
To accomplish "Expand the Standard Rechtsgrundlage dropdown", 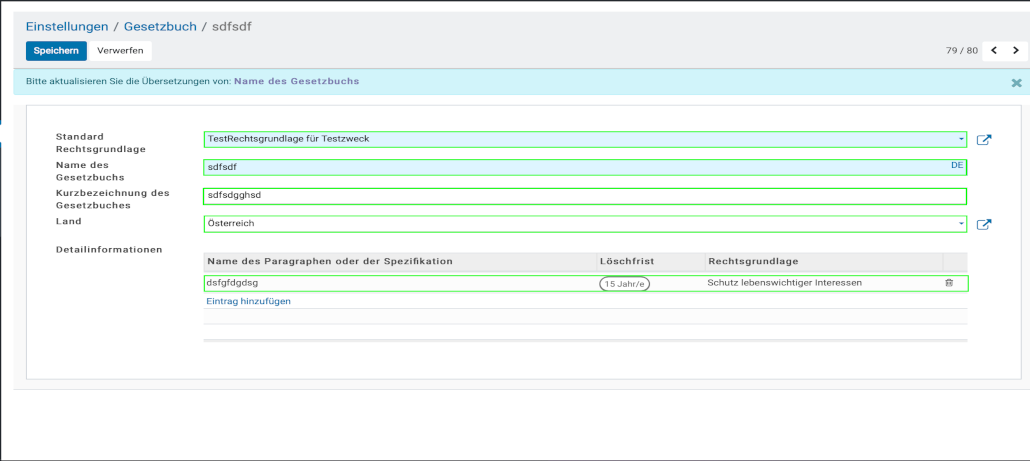I will pos(961,139).
